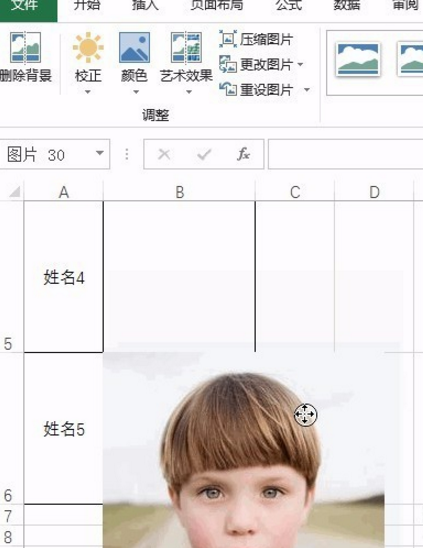Click the 重设图片 reset picture icon
423x548 pixels.
pyautogui.click(x=228, y=89)
